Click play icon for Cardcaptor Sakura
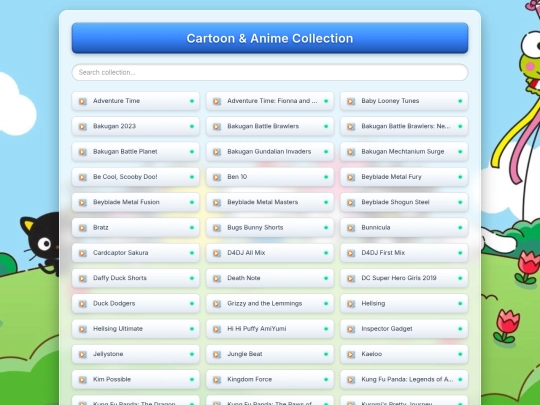This screenshot has width=540, height=405. tap(83, 253)
